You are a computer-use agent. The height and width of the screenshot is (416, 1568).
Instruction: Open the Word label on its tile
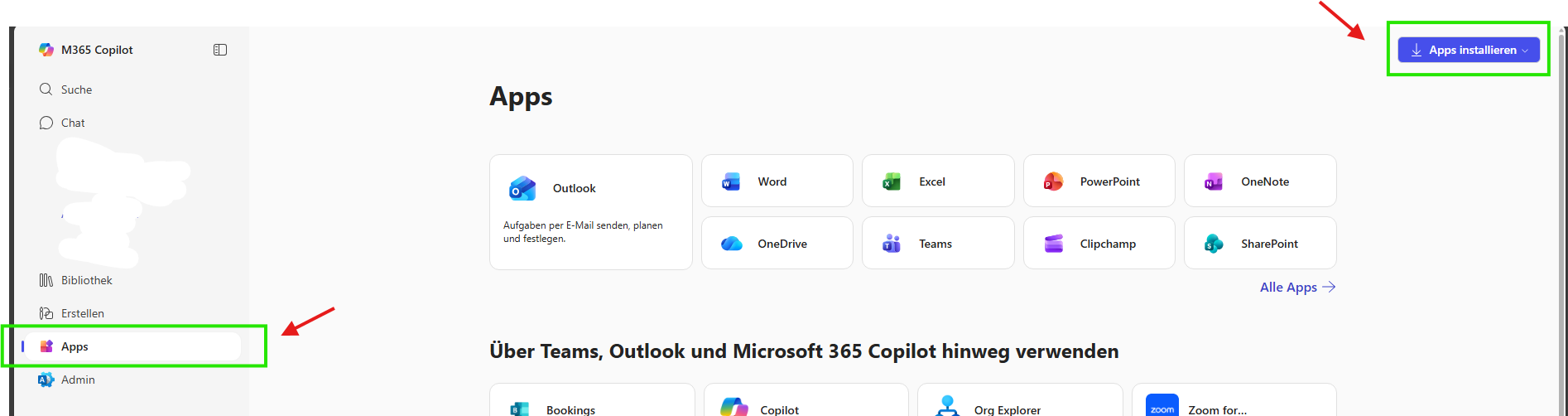[x=772, y=181]
